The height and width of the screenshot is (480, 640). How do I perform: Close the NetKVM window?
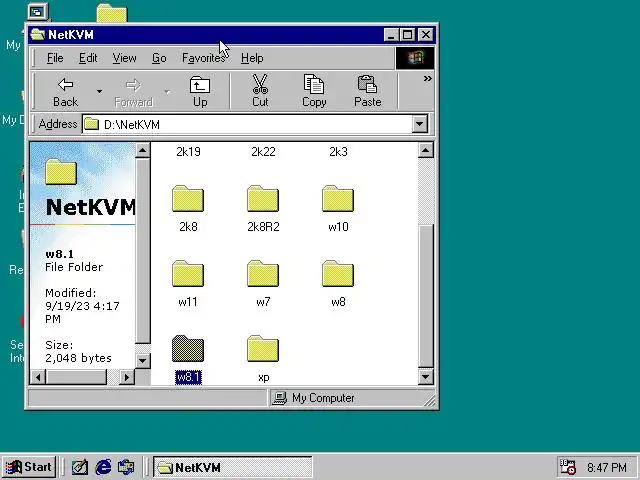426,35
